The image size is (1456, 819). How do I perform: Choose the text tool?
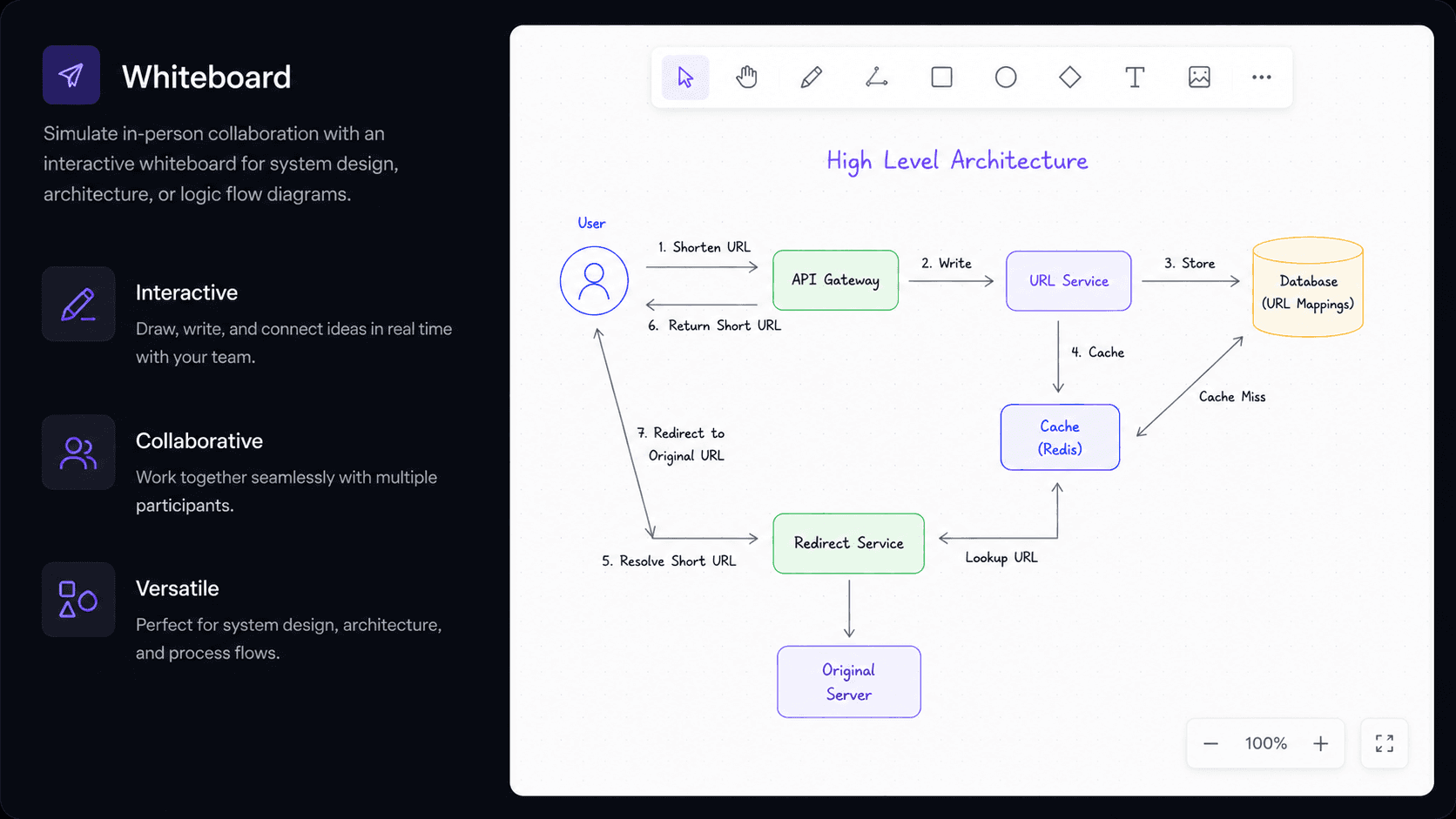coord(1135,77)
